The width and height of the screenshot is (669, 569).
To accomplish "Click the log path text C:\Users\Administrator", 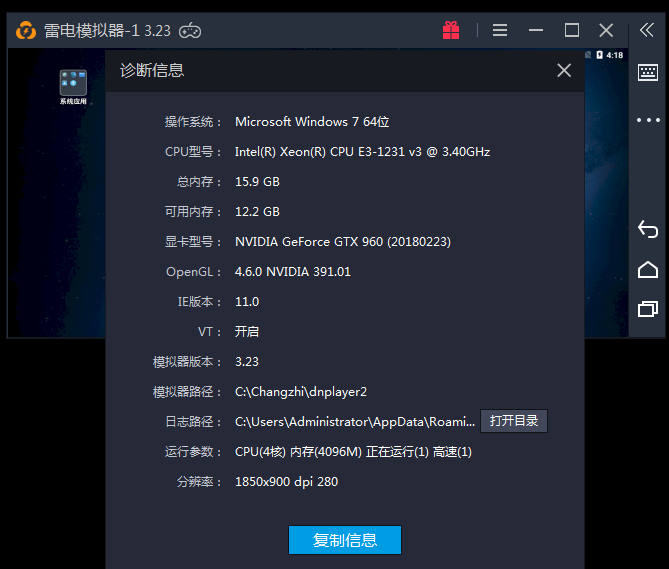I will click(355, 422).
